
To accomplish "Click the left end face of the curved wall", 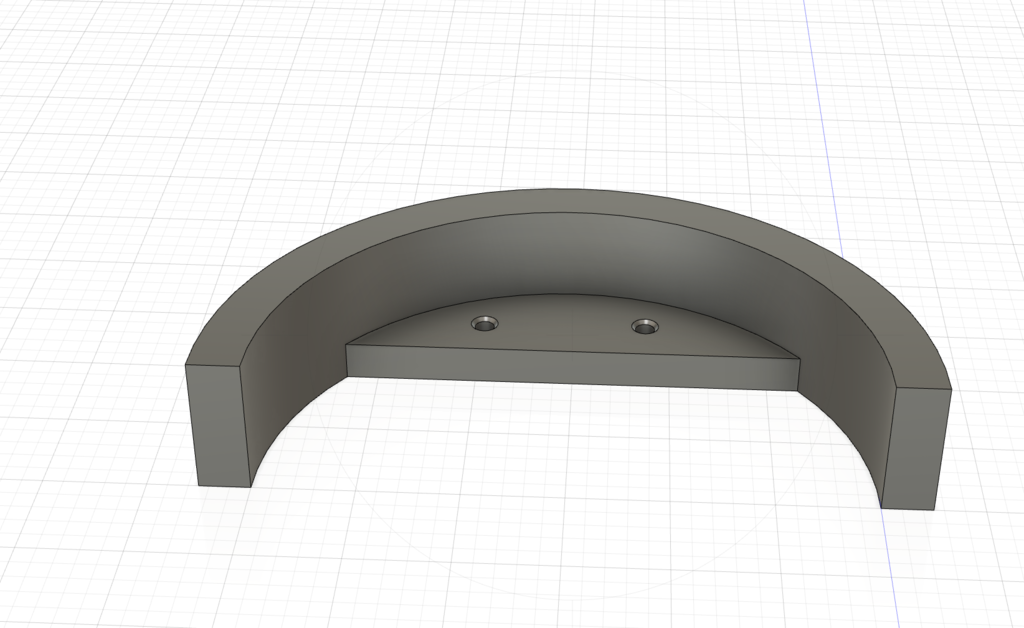I will [219, 426].
